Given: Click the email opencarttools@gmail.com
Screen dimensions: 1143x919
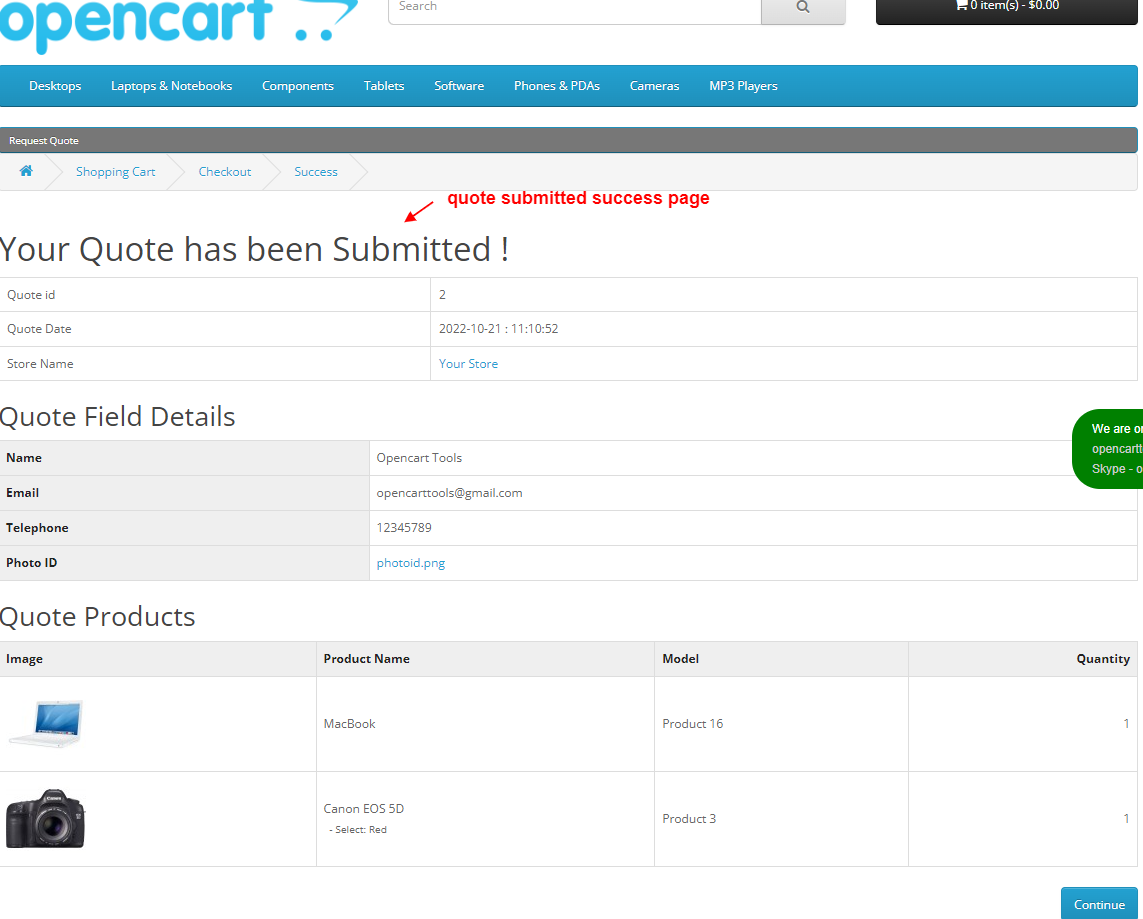Looking at the screenshot, I should 449,493.
